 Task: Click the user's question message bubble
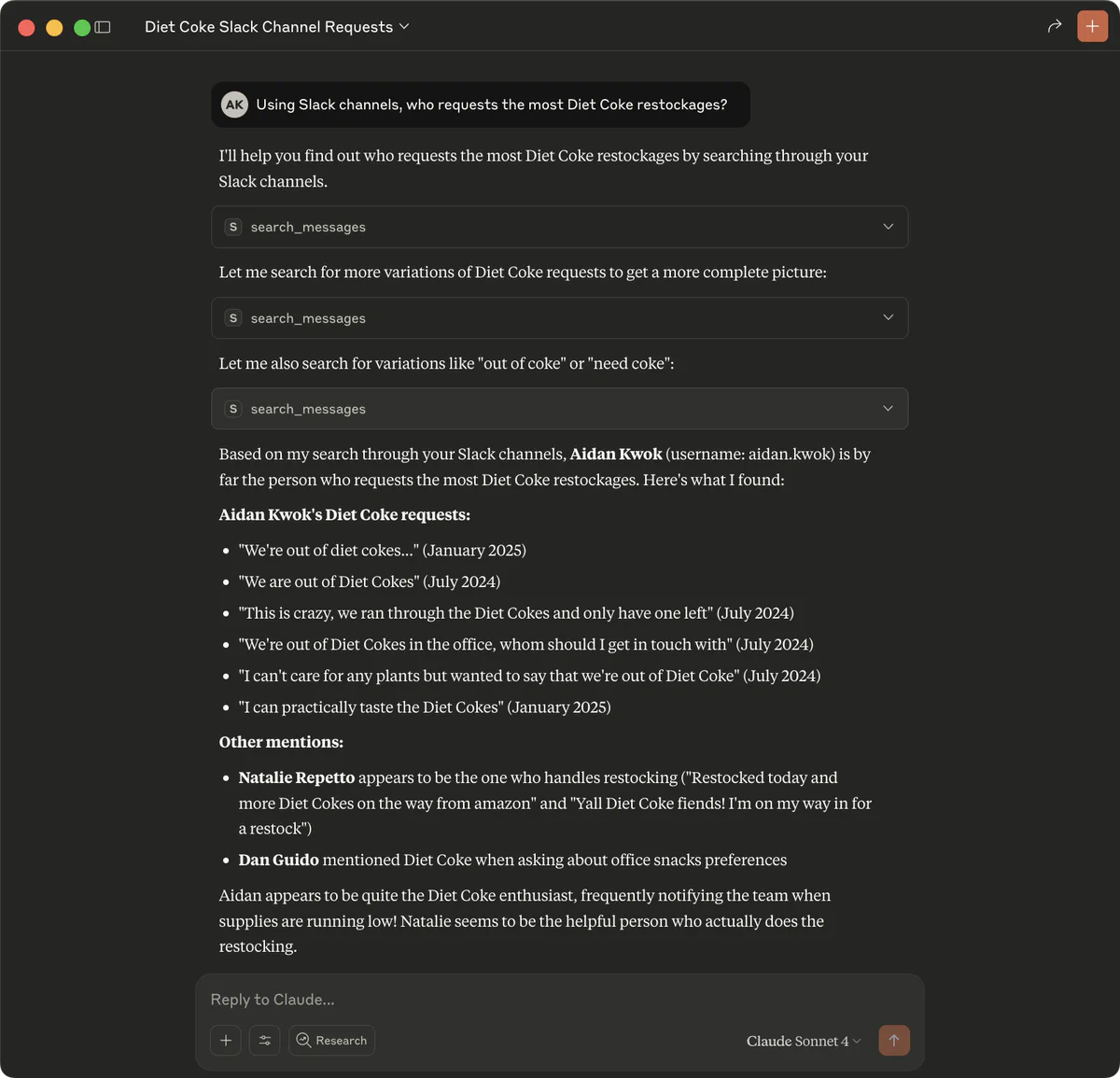pos(480,105)
